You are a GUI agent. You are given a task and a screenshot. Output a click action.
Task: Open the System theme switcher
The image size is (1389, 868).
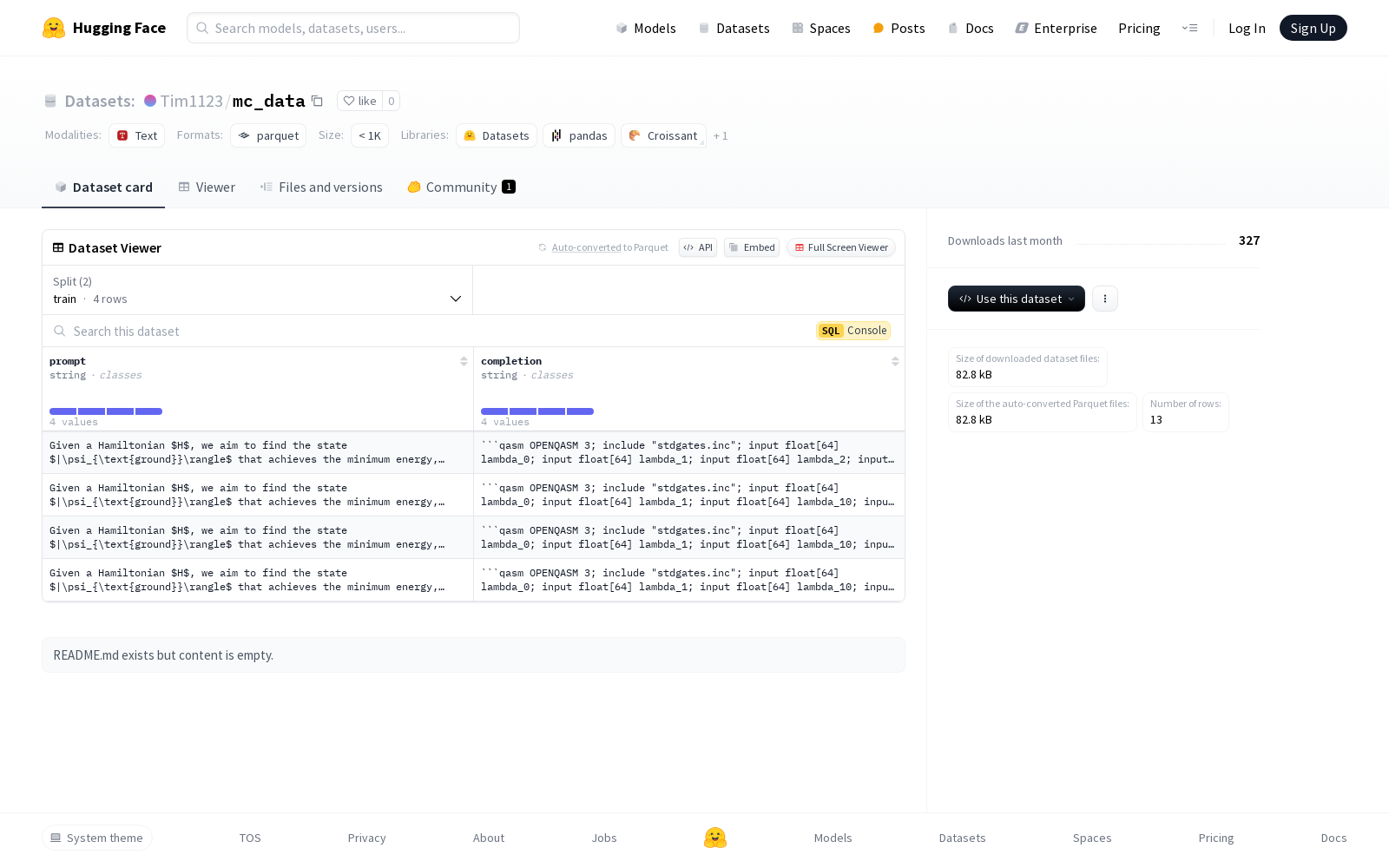97,838
